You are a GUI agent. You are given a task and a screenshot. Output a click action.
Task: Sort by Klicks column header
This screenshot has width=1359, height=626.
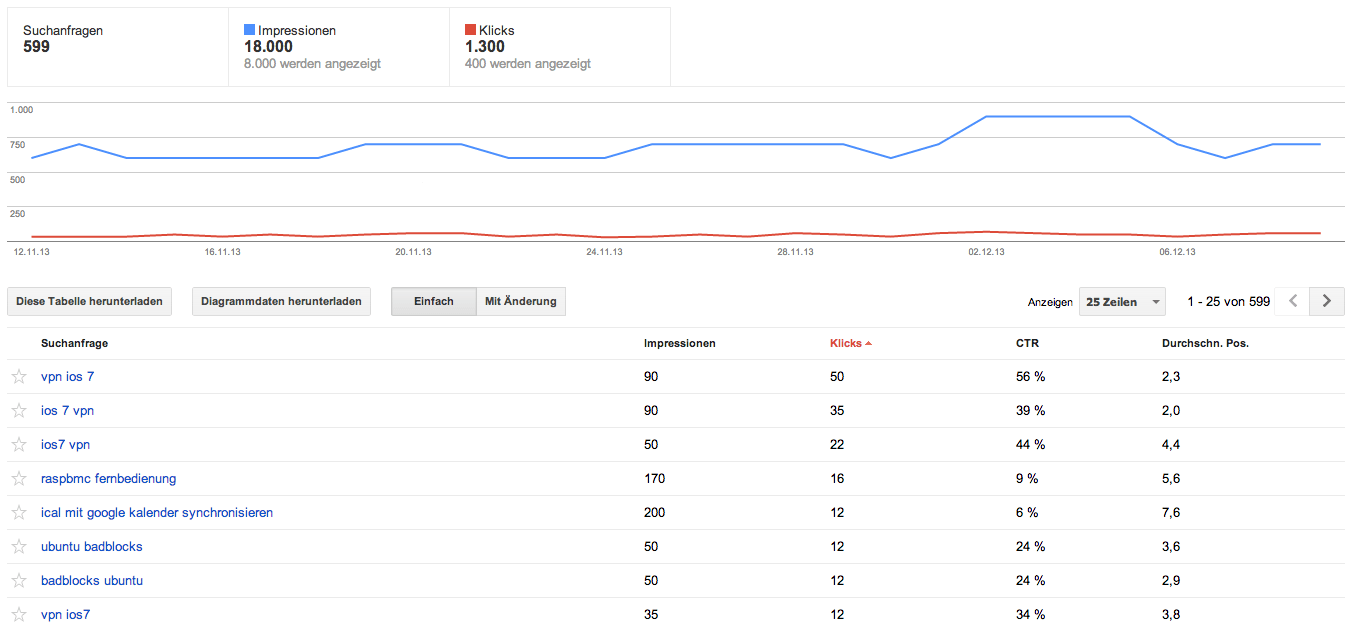coord(850,343)
